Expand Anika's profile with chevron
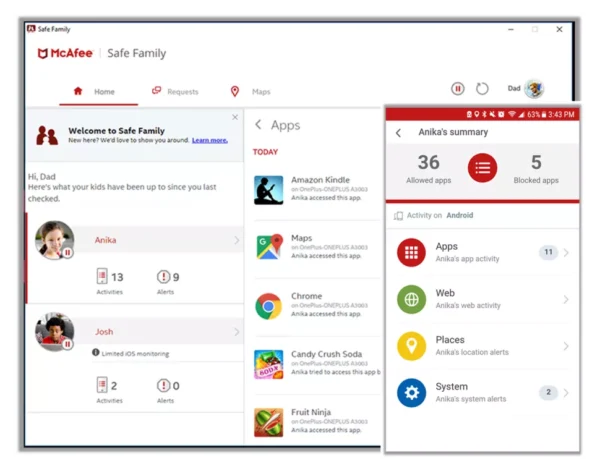Image resolution: width=600 pixels, height=471 pixels. [x=236, y=240]
